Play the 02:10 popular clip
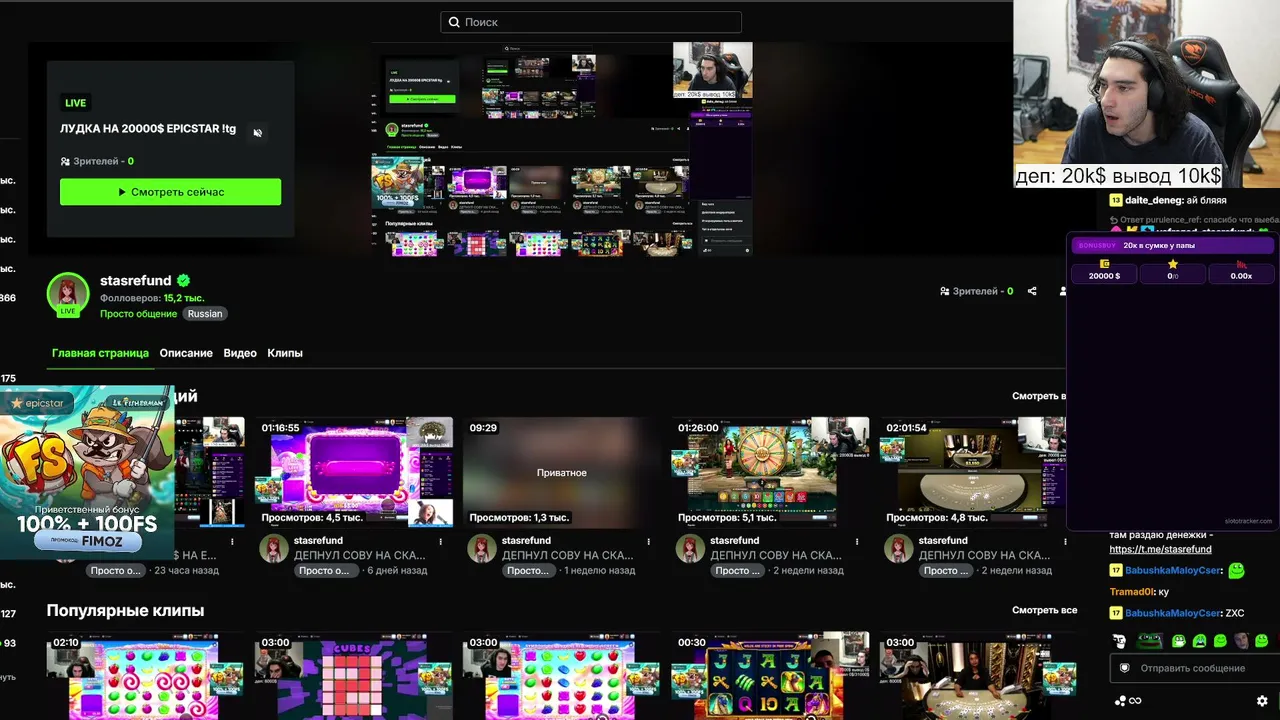The width and height of the screenshot is (1280, 720). click(x=145, y=676)
